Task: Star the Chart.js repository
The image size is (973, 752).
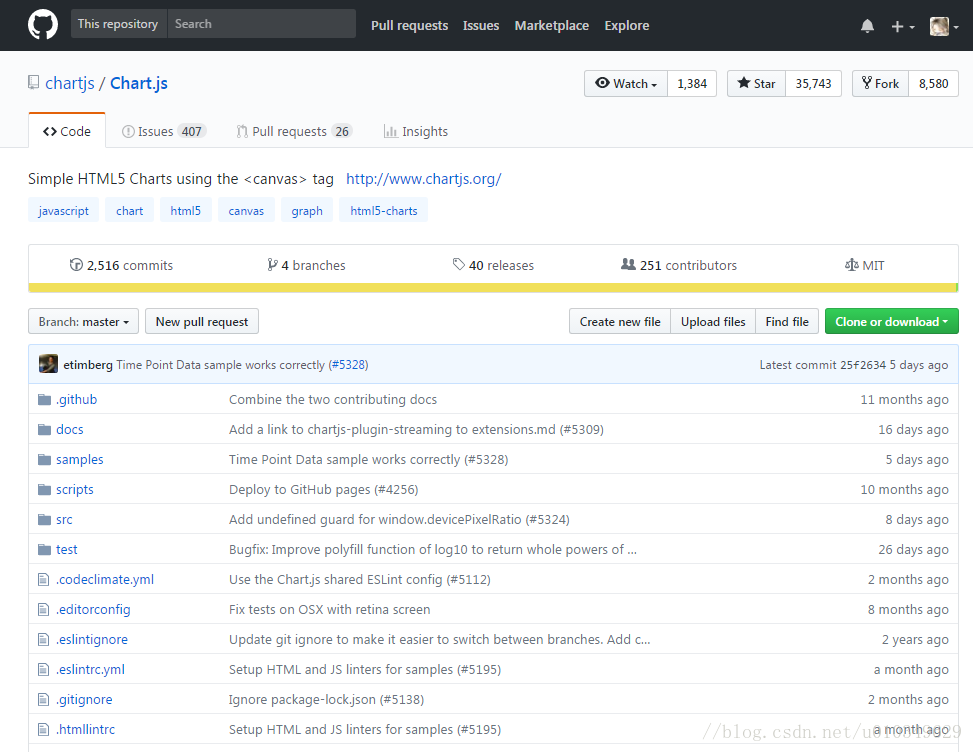Action: [x=756, y=84]
